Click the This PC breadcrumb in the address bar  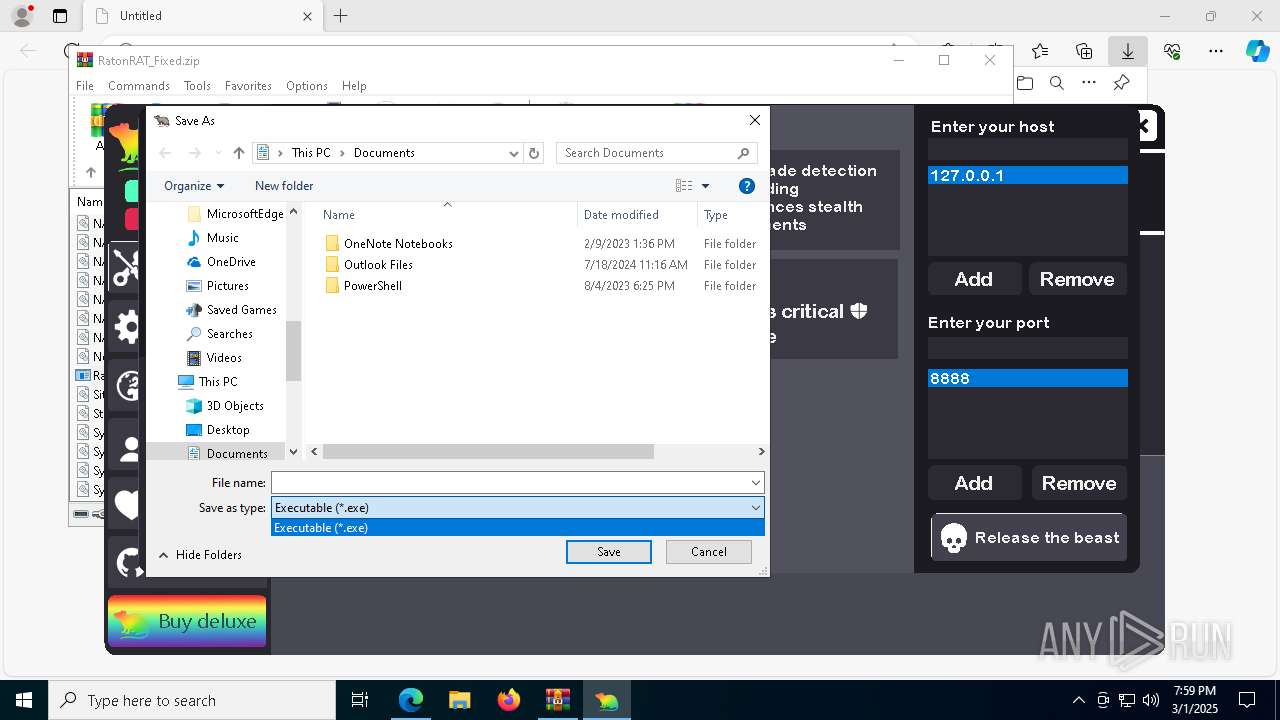click(x=311, y=153)
